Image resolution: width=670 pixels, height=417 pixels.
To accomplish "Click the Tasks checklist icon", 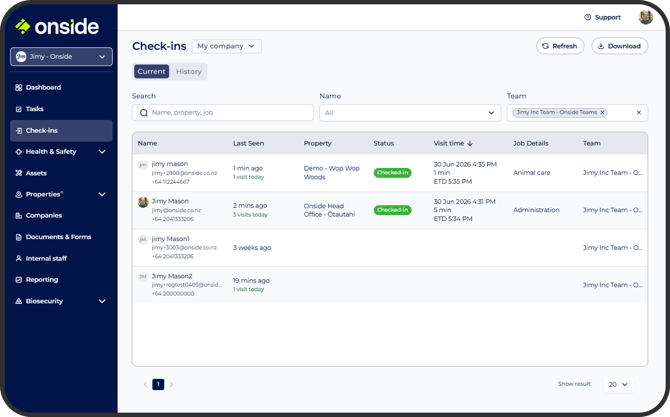I will (x=18, y=109).
